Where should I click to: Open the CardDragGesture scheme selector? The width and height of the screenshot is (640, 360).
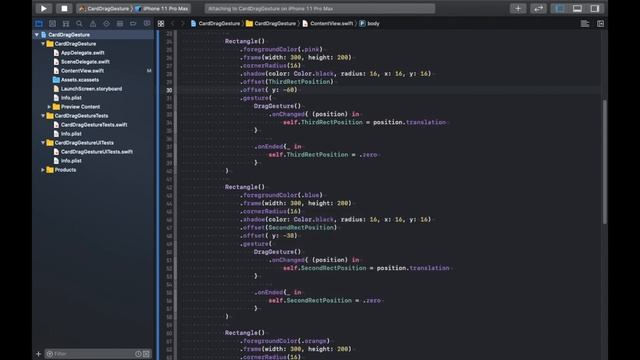point(104,9)
